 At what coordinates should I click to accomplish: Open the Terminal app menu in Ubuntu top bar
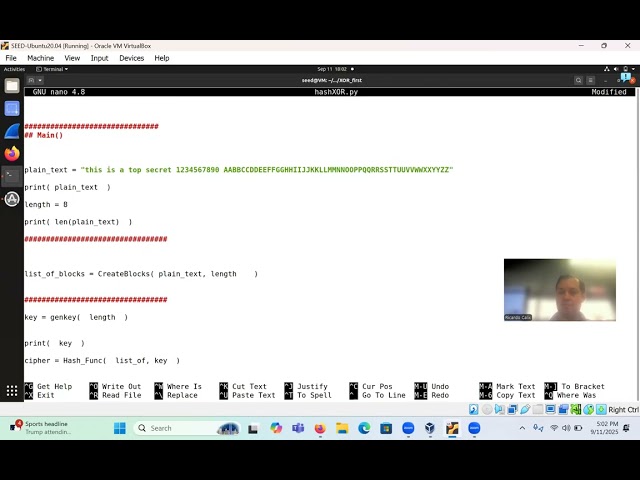52,69
